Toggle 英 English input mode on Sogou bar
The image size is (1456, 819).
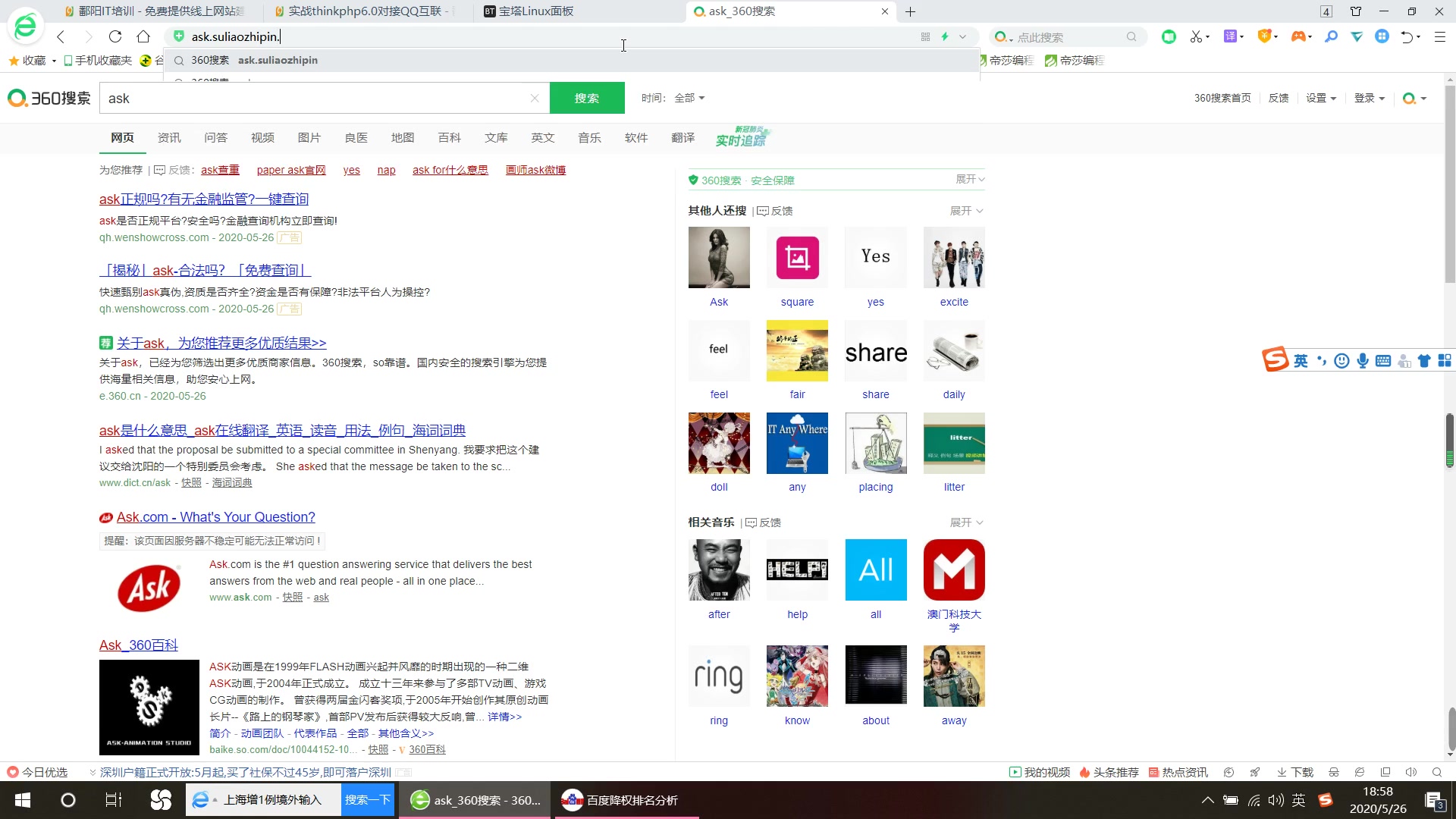tap(1301, 362)
